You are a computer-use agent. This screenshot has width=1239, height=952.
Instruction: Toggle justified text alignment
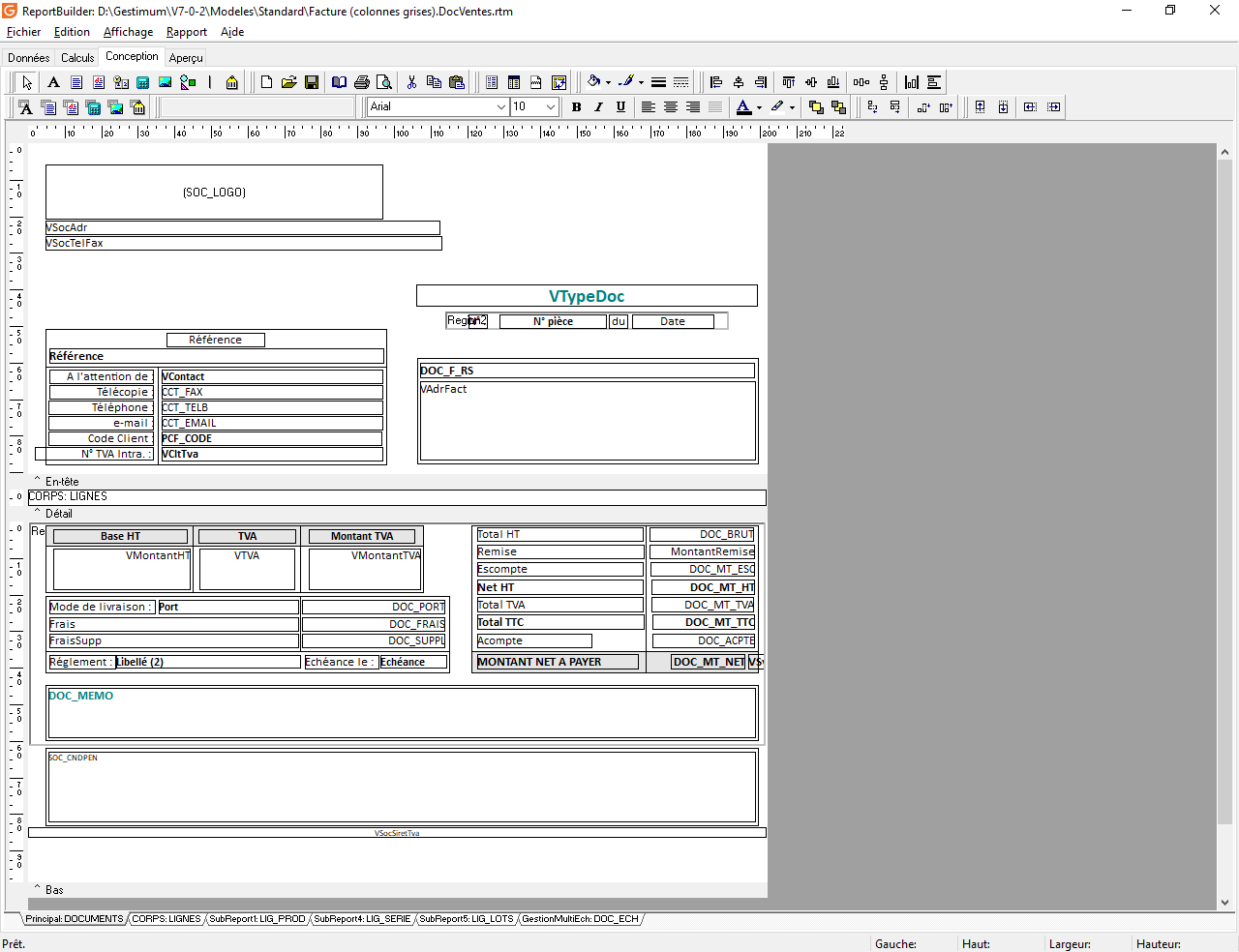[x=715, y=107]
